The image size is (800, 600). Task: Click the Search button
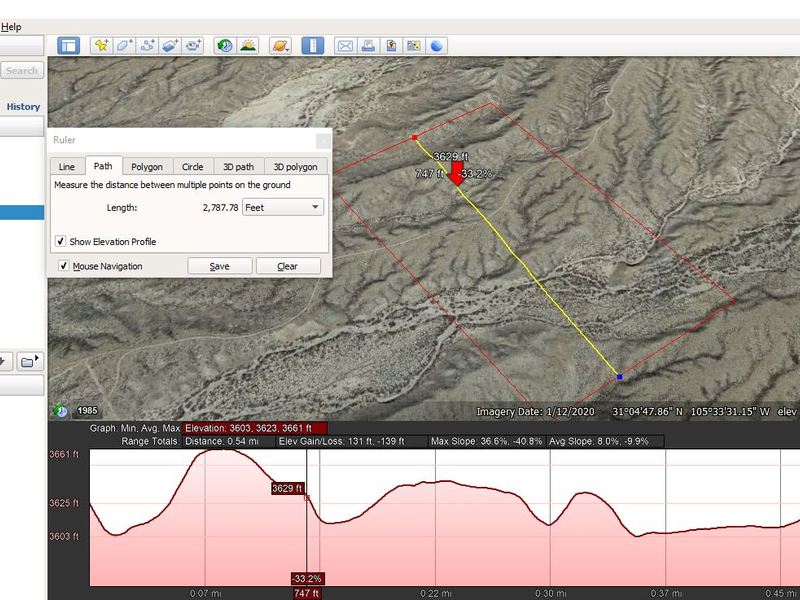22,70
